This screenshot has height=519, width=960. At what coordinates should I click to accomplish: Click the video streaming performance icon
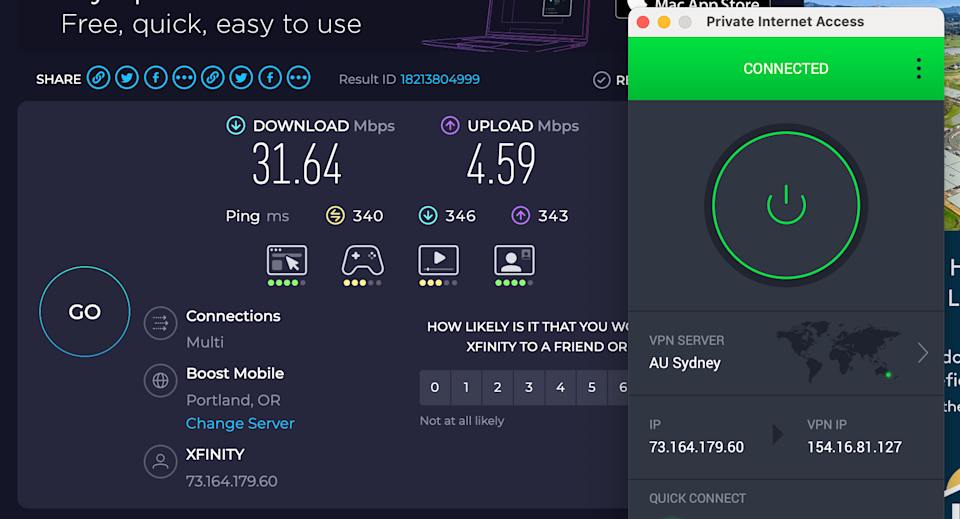[438, 260]
